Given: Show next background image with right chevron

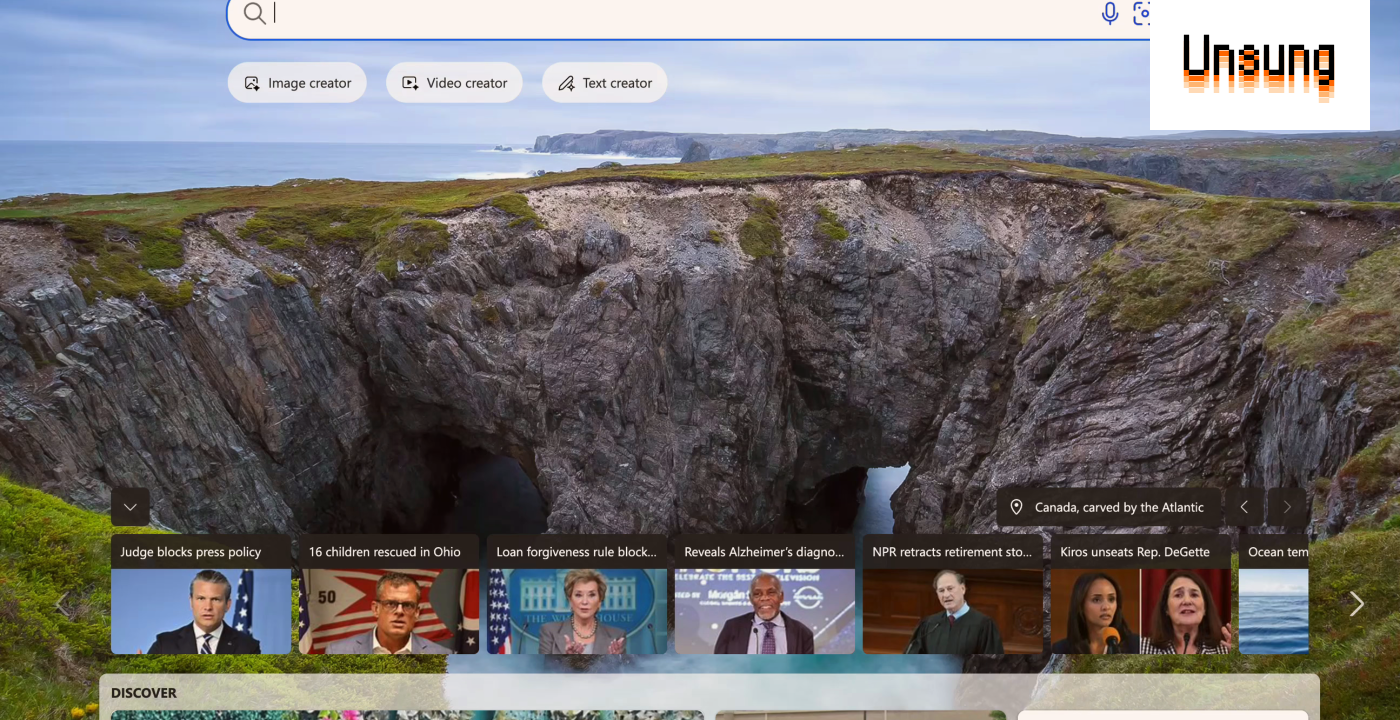Looking at the screenshot, I should tap(1287, 507).
